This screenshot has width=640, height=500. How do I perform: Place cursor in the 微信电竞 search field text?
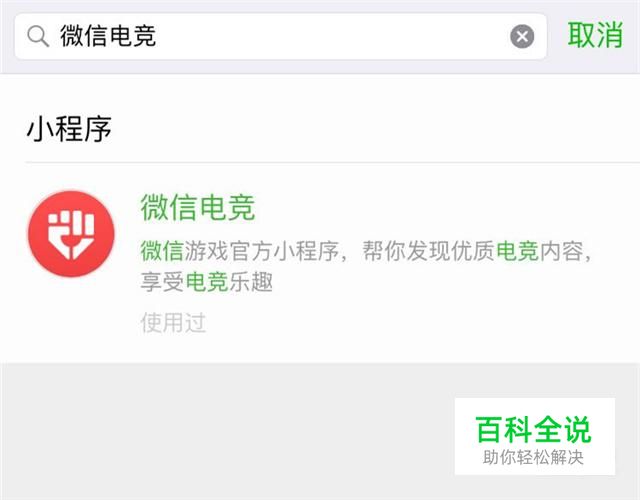tap(108, 36)
